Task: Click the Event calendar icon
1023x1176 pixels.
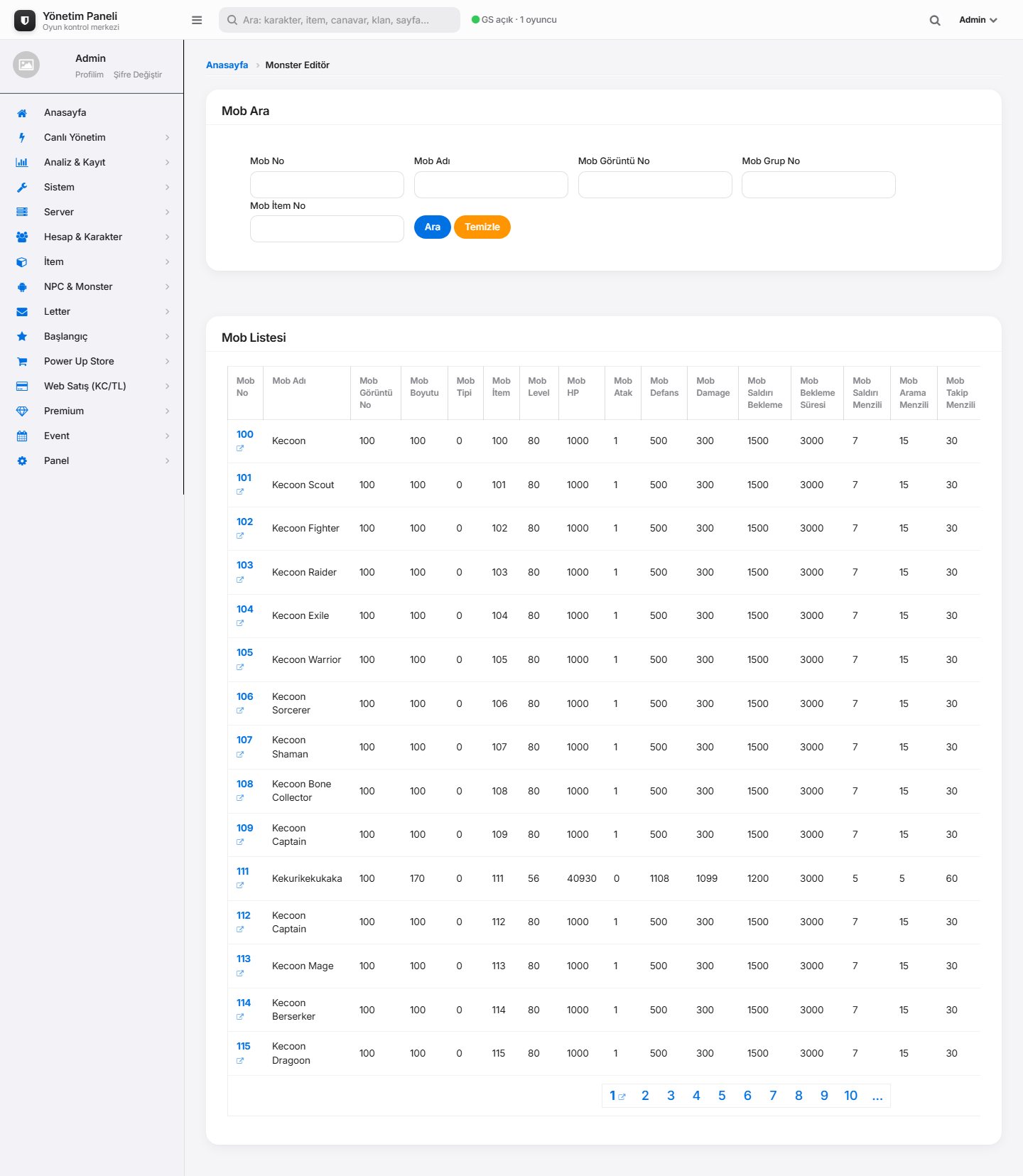Action: click(x=22, y=436)
